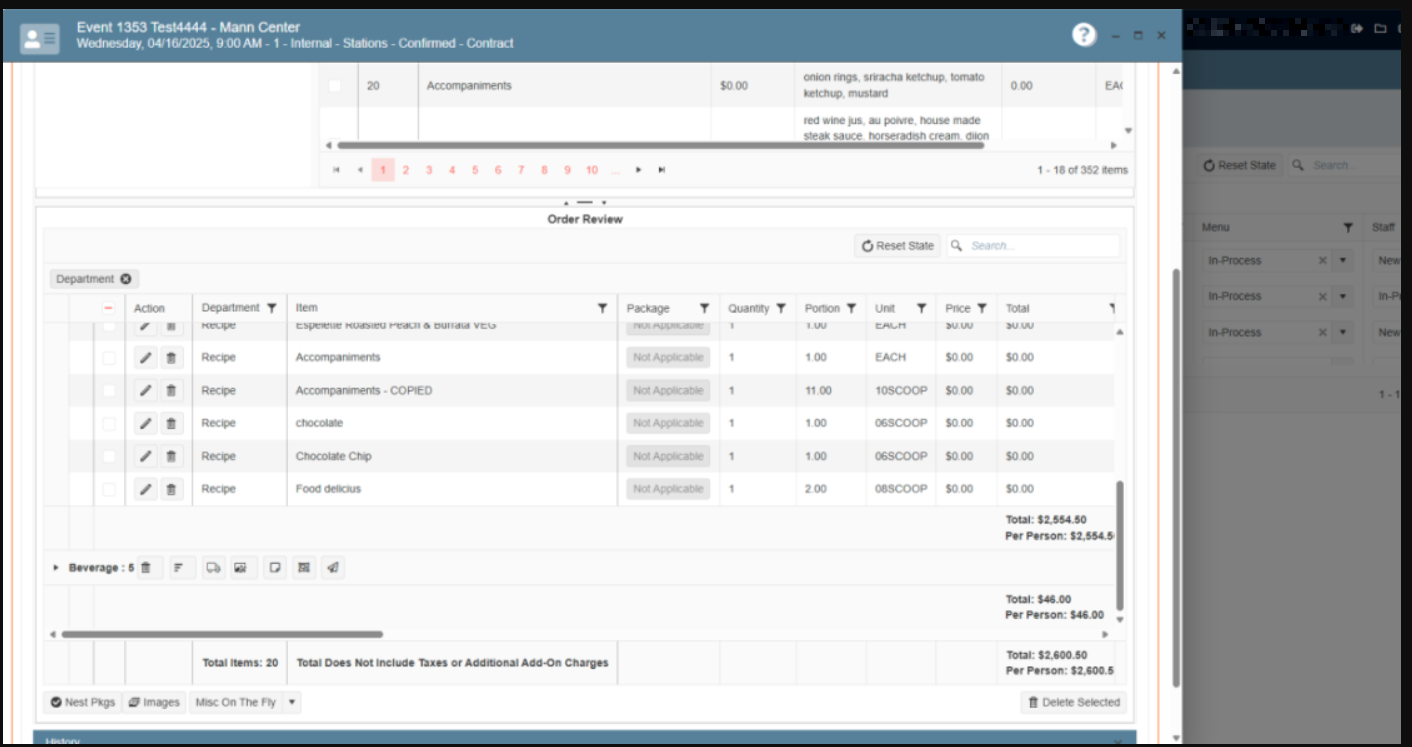This screenshot has width=1412, height=747.
Task: Click the paper plane send icon in Beverage group
Action: click(334, 568)
